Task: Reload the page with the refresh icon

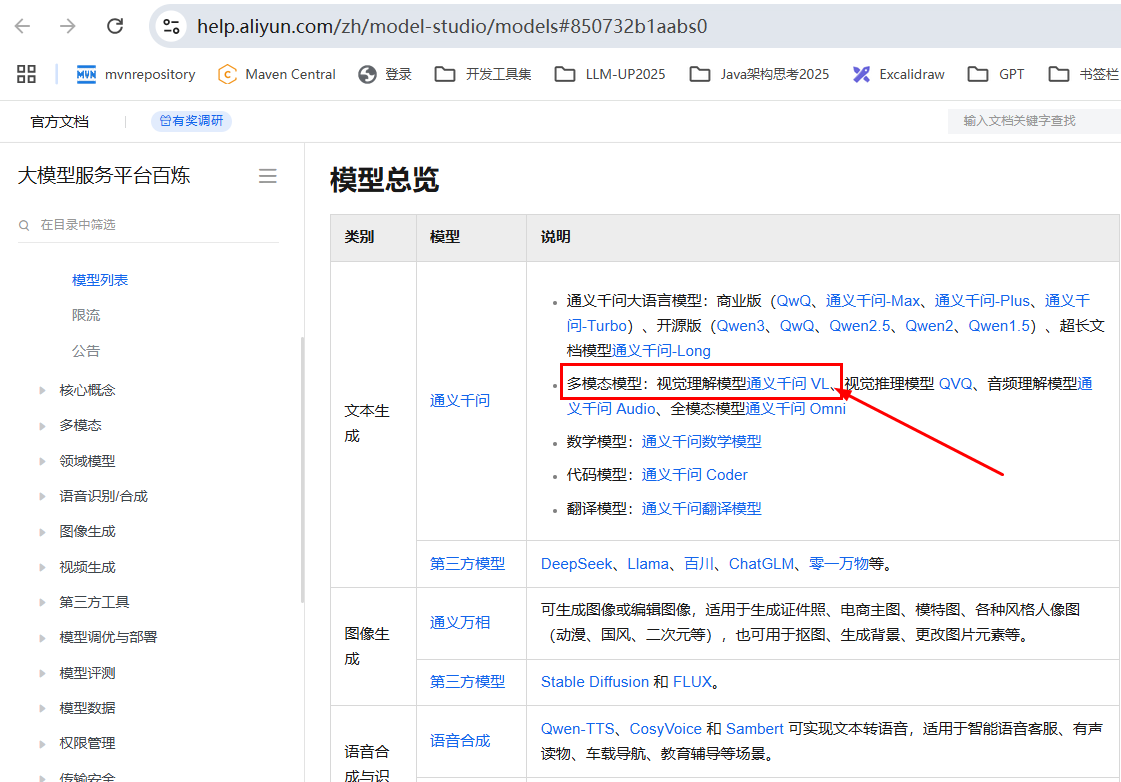Action: click(x=115, y=26)
